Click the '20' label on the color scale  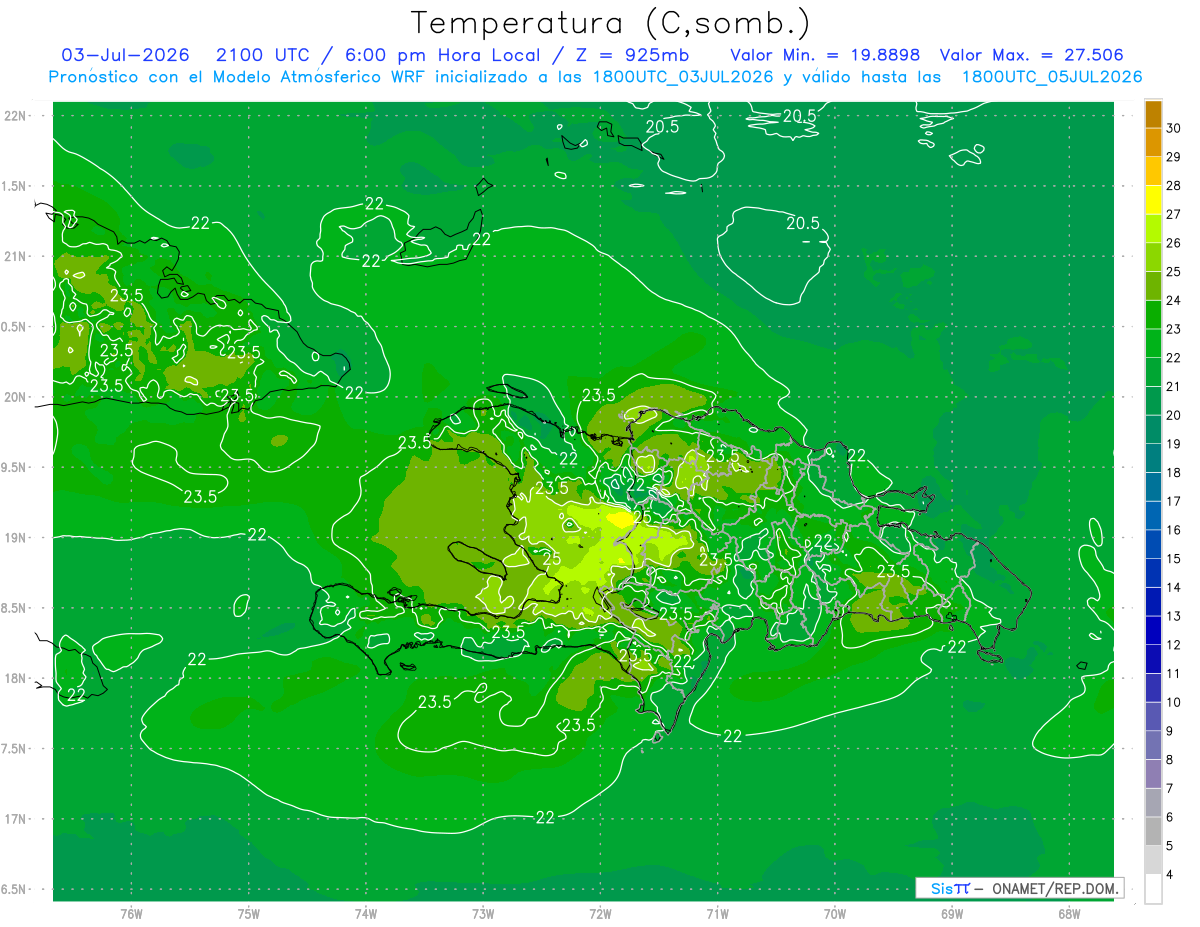(x=1174, y=415)
